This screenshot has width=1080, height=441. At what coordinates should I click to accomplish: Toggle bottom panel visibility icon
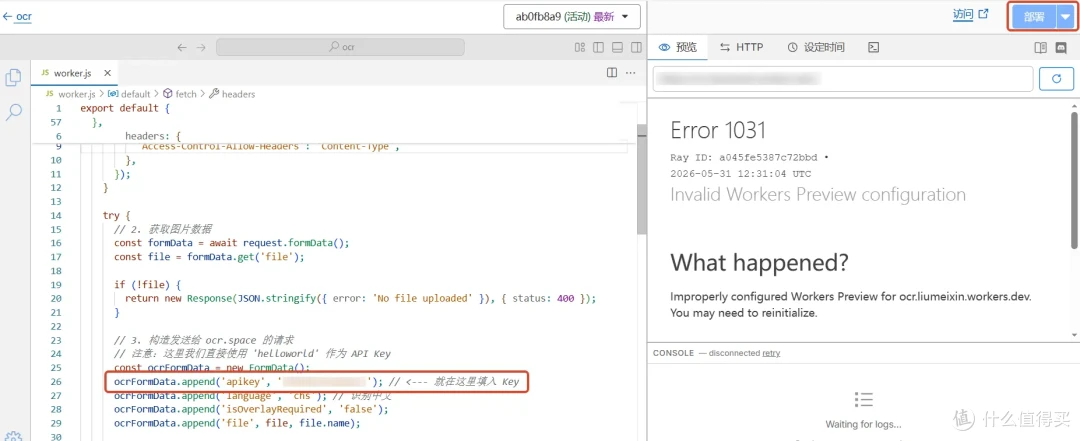[617, 48]
